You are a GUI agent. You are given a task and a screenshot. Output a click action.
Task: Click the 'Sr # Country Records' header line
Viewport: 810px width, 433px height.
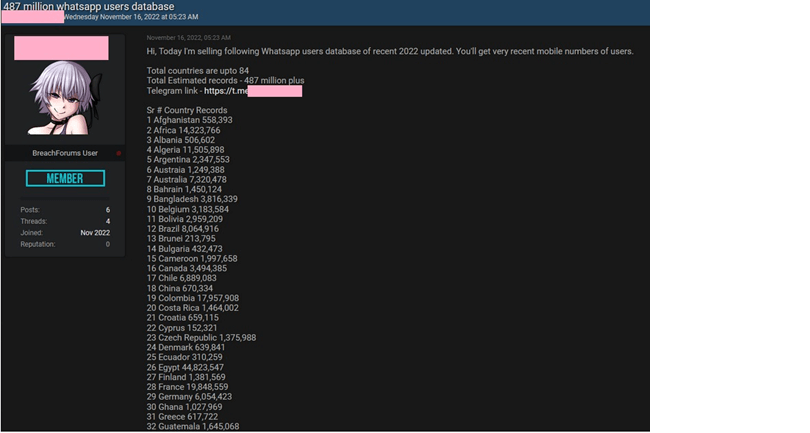click(186, 110)
